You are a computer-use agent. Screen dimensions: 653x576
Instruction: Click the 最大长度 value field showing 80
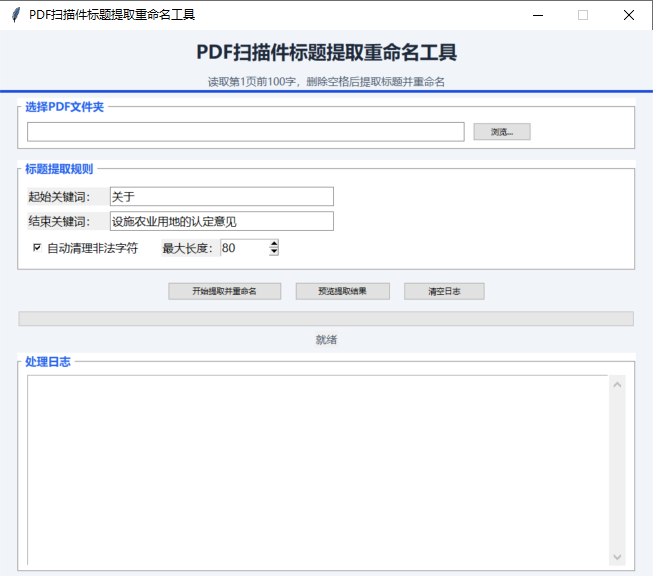[245, 248]
